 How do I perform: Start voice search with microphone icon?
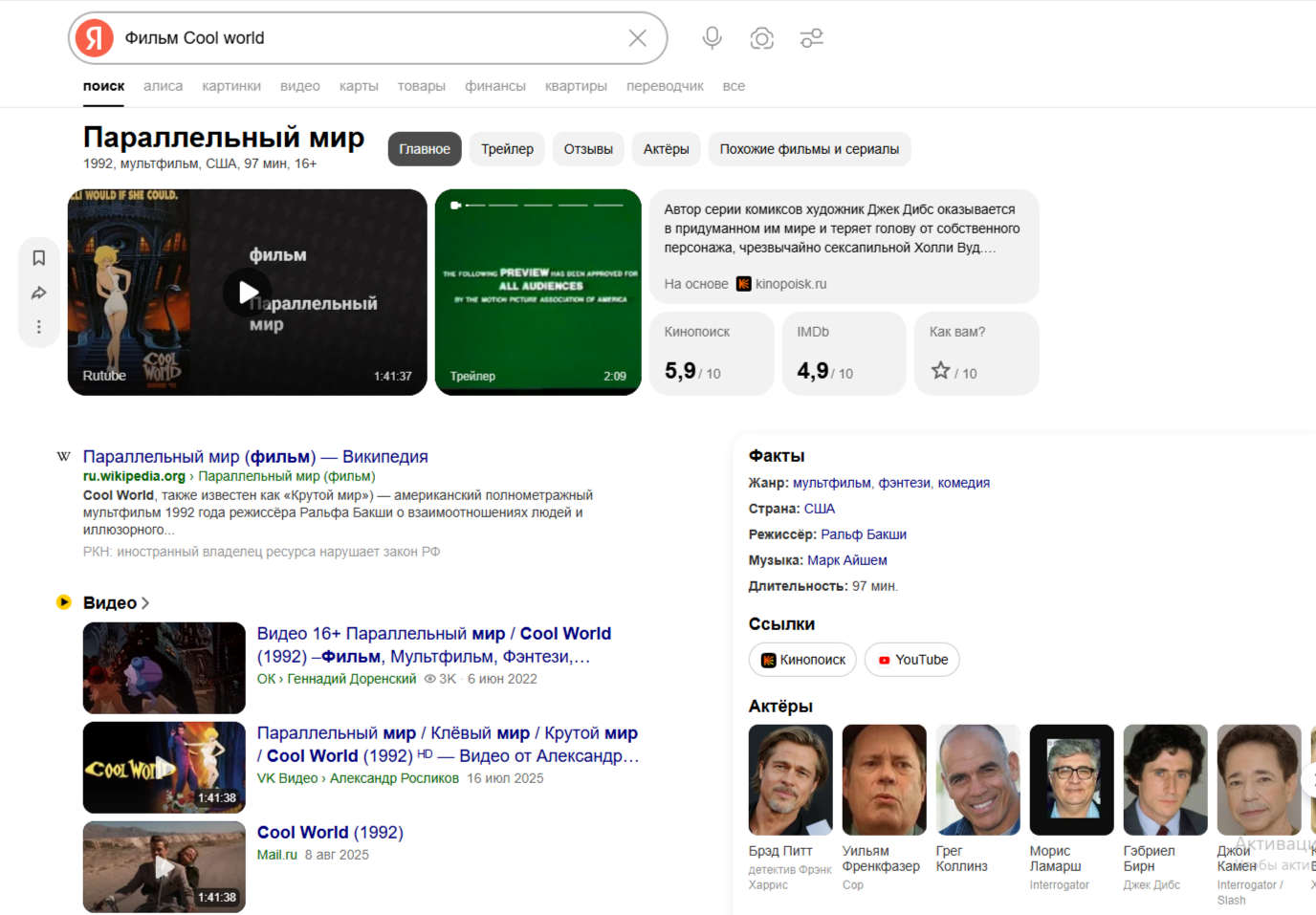[713, 38]
